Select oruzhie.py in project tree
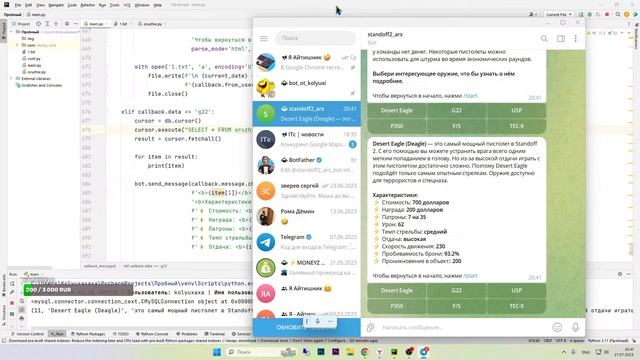 (x=36, y=72)
